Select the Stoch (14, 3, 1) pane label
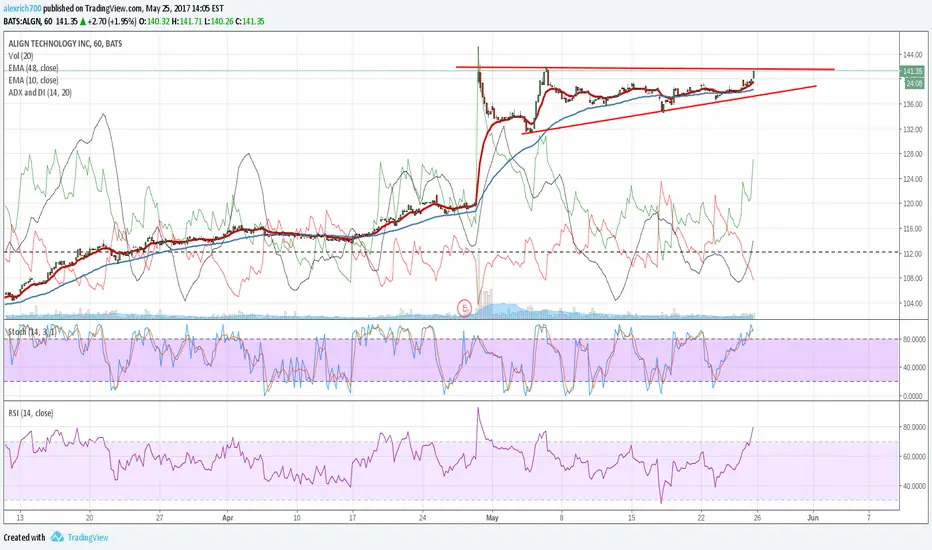 point(32,331)
